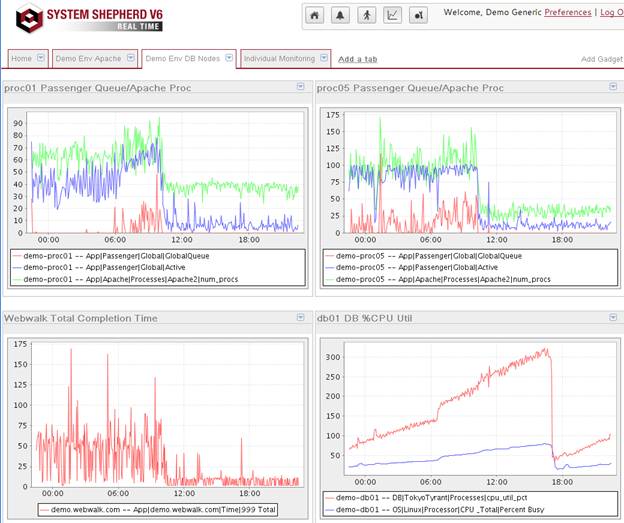Click the Webwalk Total Completion Time title
The height and width of the screenshot is (523, 624).
click(x=81, y=318)
